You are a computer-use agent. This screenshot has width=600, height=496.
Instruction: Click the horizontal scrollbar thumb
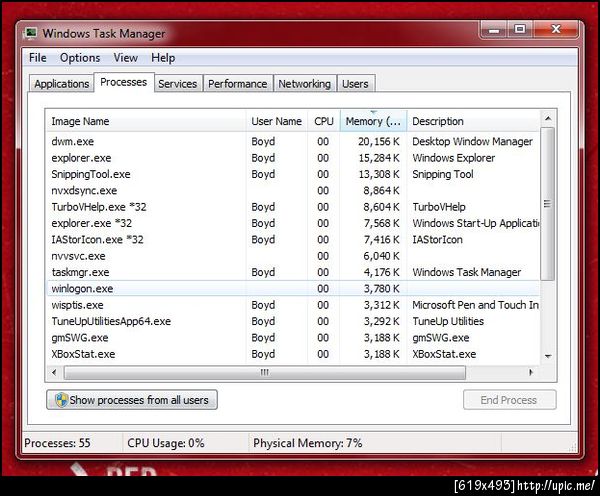point(265,372)
